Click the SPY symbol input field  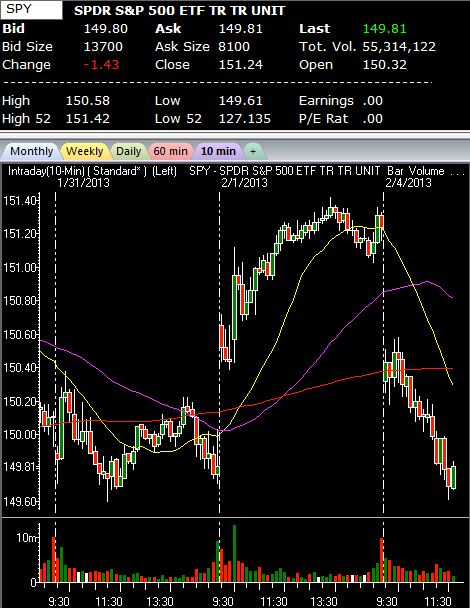(x=31, y=10)
